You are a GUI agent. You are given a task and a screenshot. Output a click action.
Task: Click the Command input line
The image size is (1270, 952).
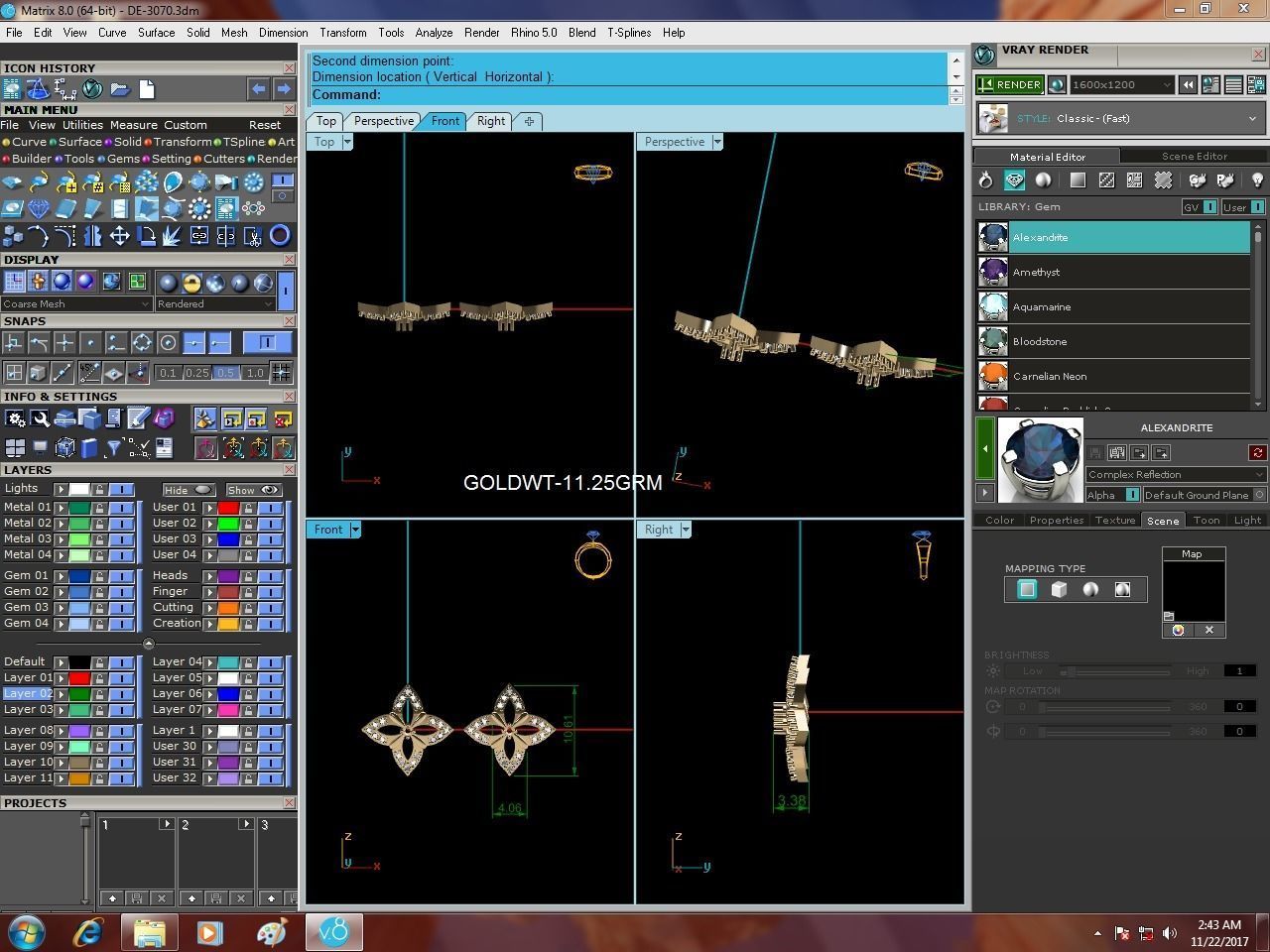click(x=629, y=95)
